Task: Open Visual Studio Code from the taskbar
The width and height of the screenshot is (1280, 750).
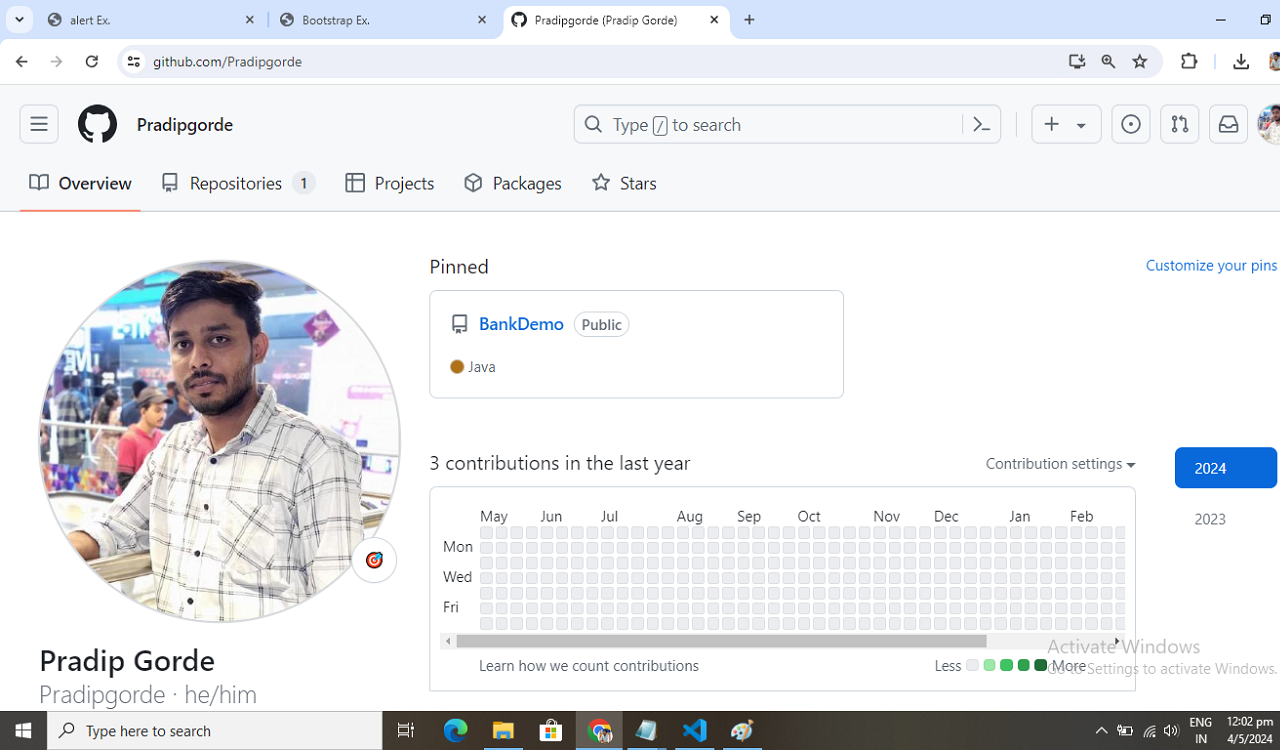Action: click(x=694, y=730)
